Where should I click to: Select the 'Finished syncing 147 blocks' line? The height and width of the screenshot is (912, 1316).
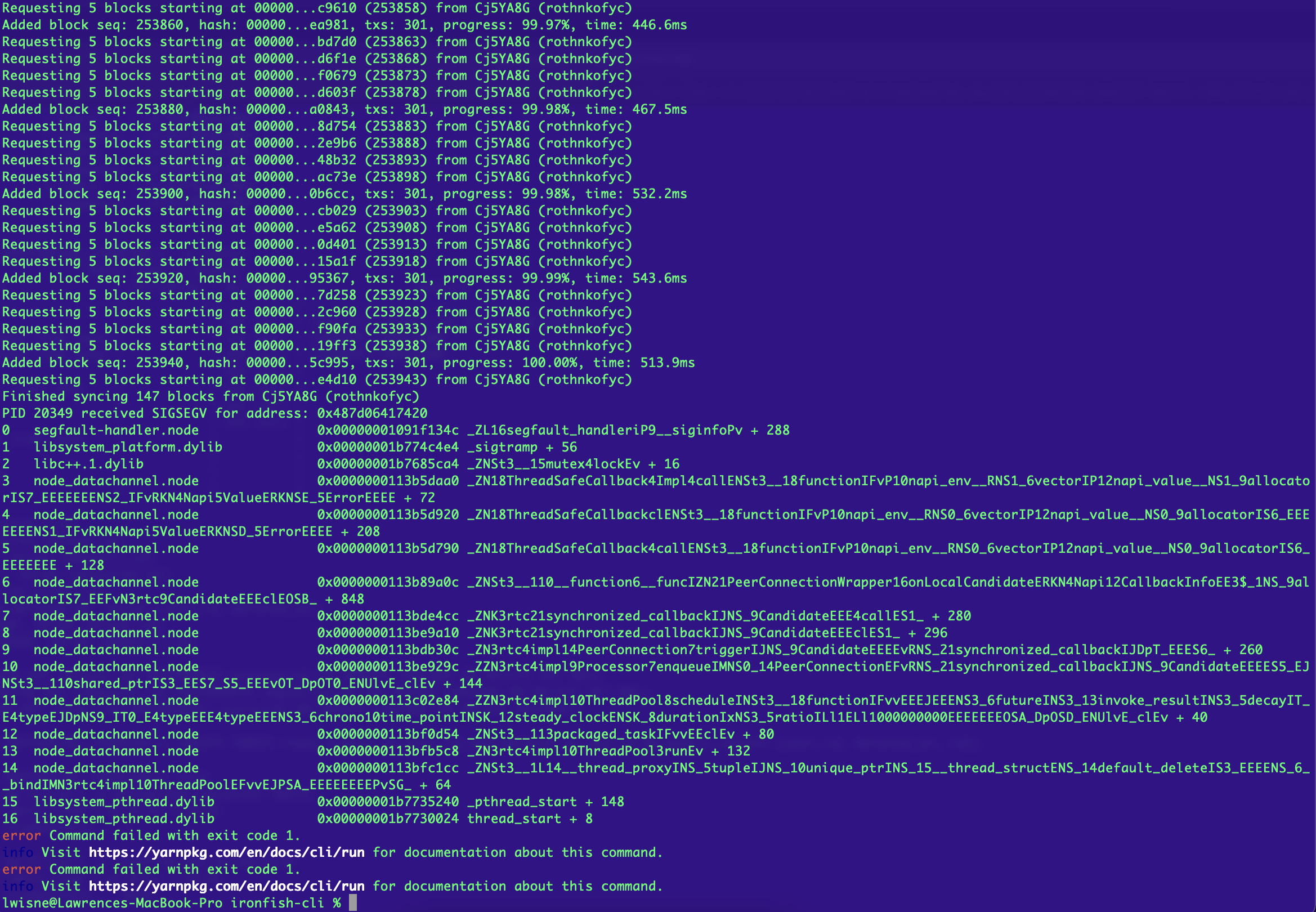(x=211, y=396)
